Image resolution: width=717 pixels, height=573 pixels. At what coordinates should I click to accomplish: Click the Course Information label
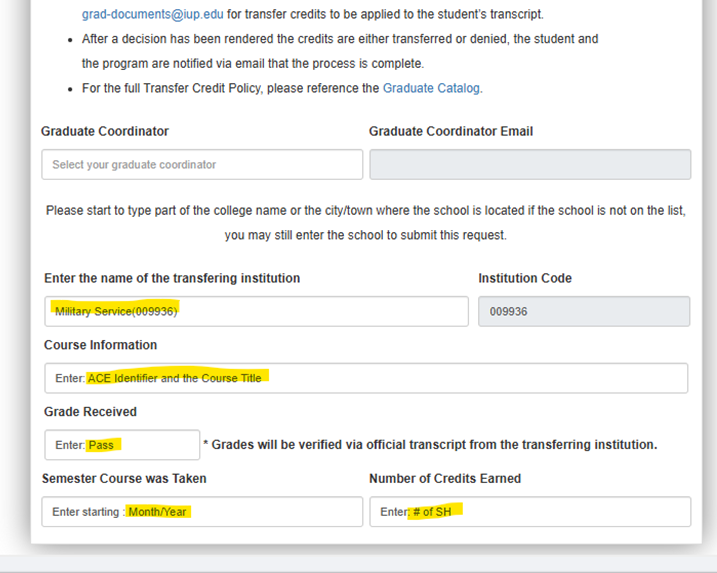tap(100, 345)
